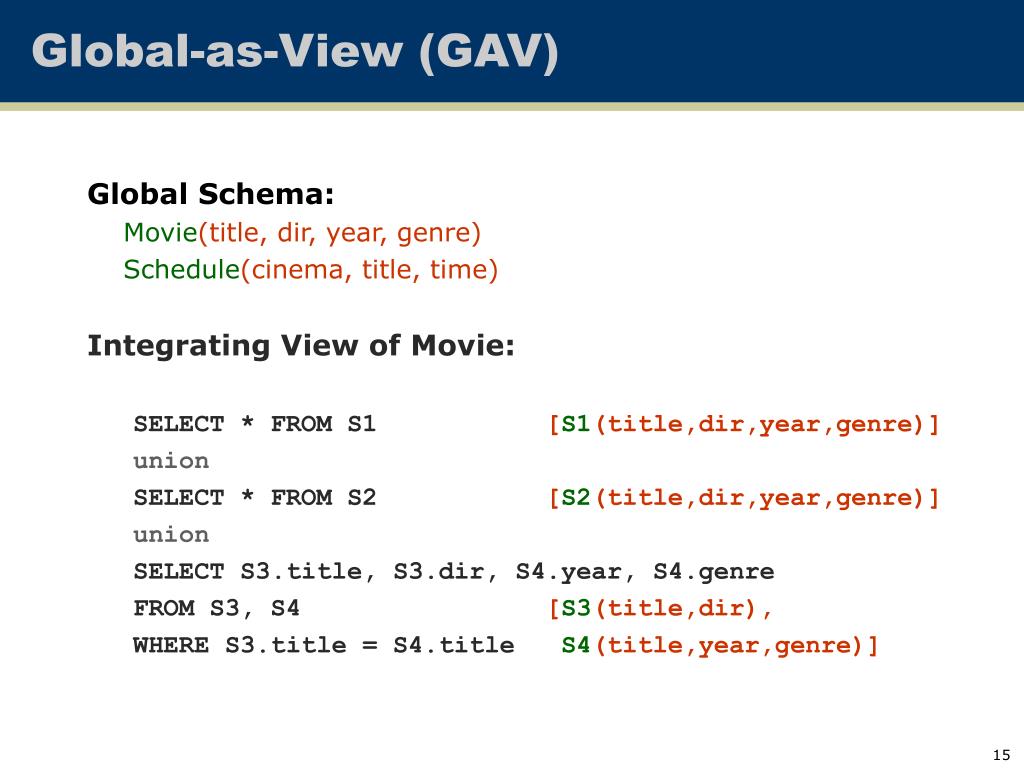Click the S3(title,dir) annotation
Screen dimensions: 1024x768
click(x=660, y=609)
